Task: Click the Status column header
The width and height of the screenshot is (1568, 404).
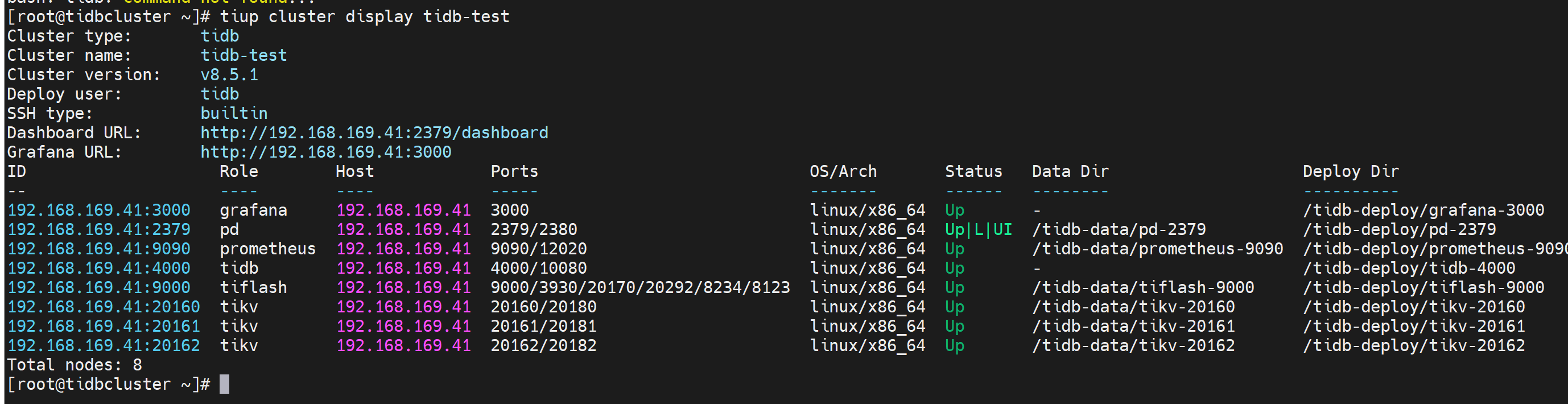Action: pyautogui.click(x=973, y=172)
